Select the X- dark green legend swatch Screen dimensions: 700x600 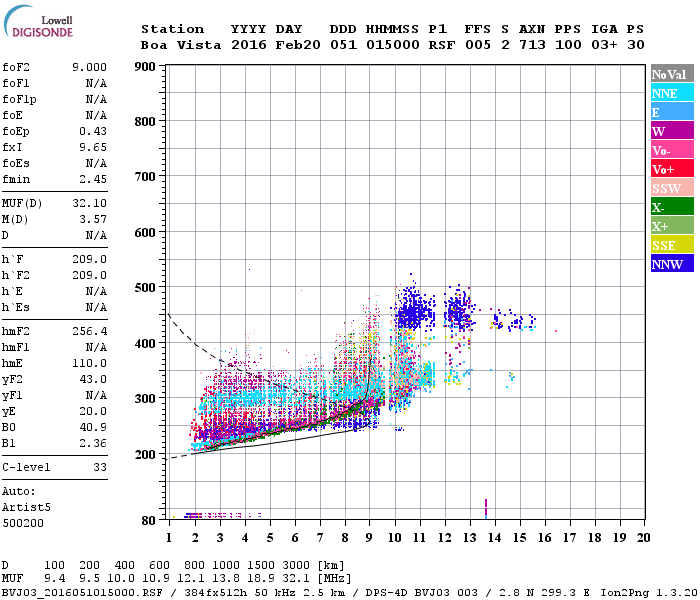tap(672, 207)
